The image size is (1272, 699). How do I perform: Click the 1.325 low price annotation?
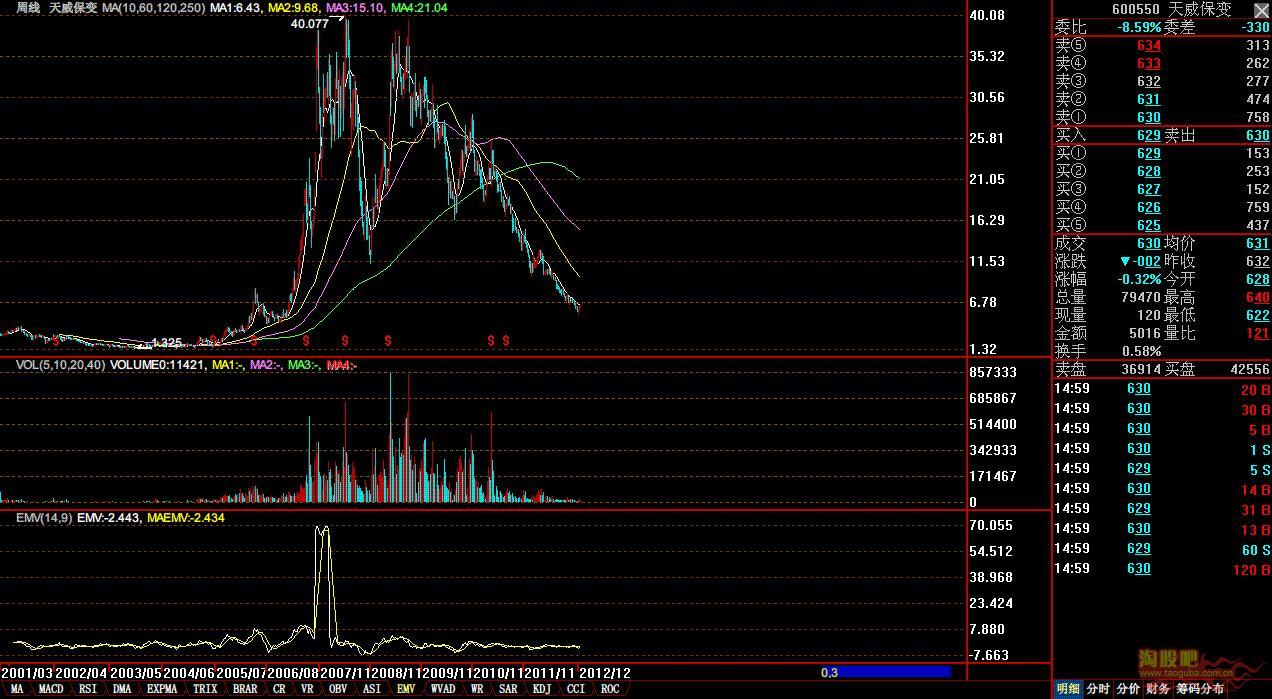(165, 343)
